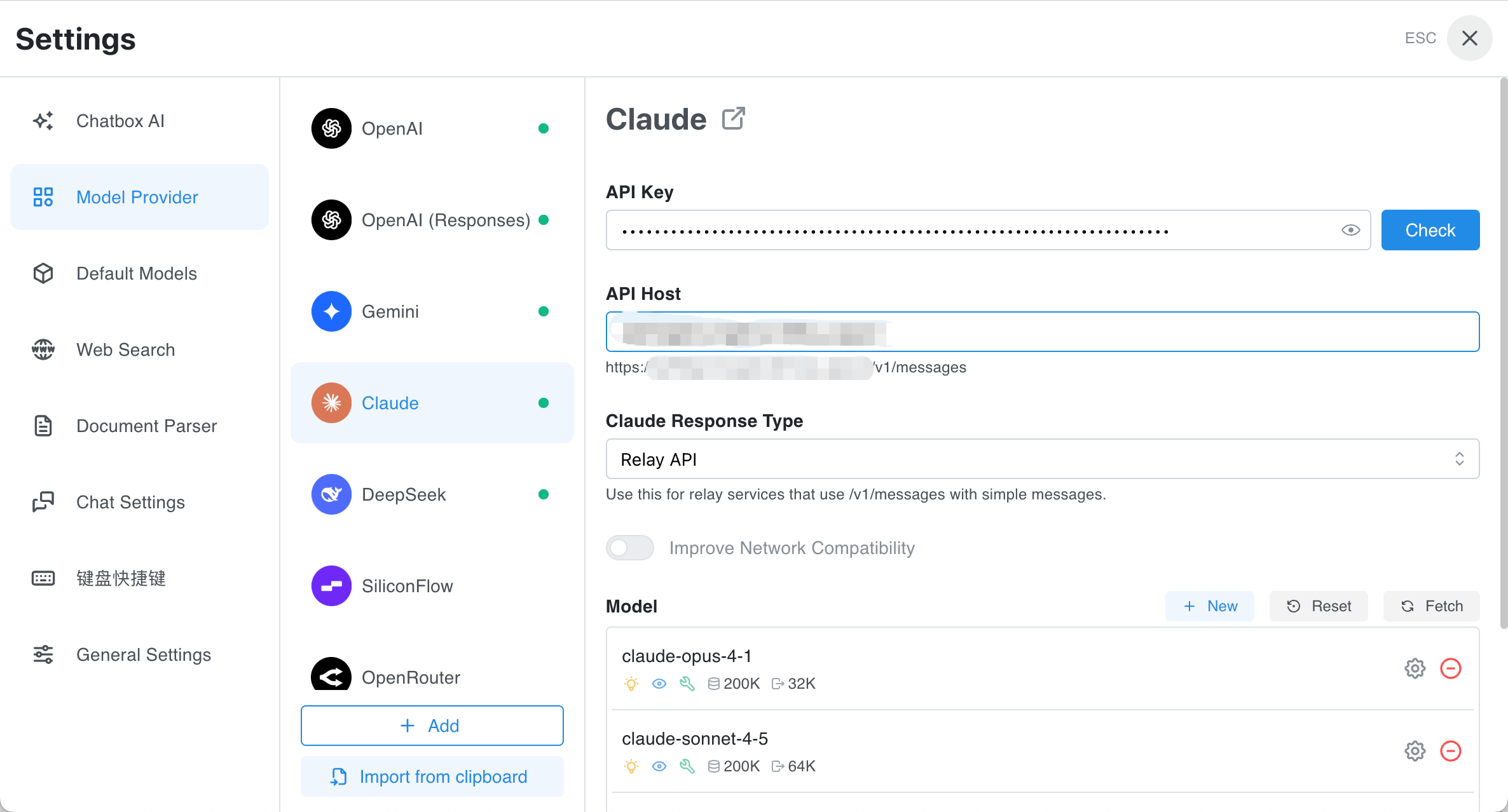Click the Check API key button

tap(1430, 230)
